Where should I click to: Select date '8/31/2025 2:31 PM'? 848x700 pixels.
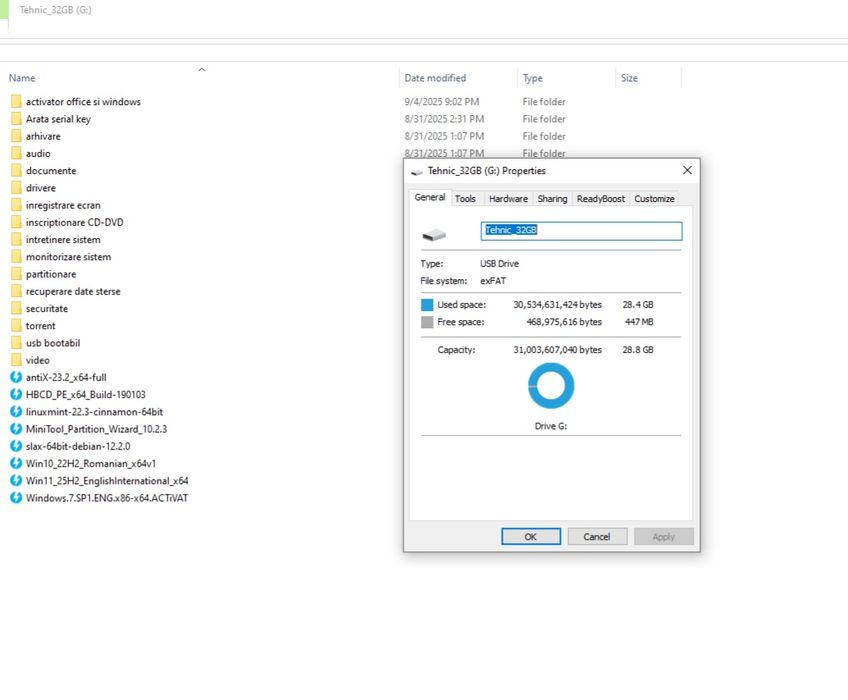click(x=445, y=119)
